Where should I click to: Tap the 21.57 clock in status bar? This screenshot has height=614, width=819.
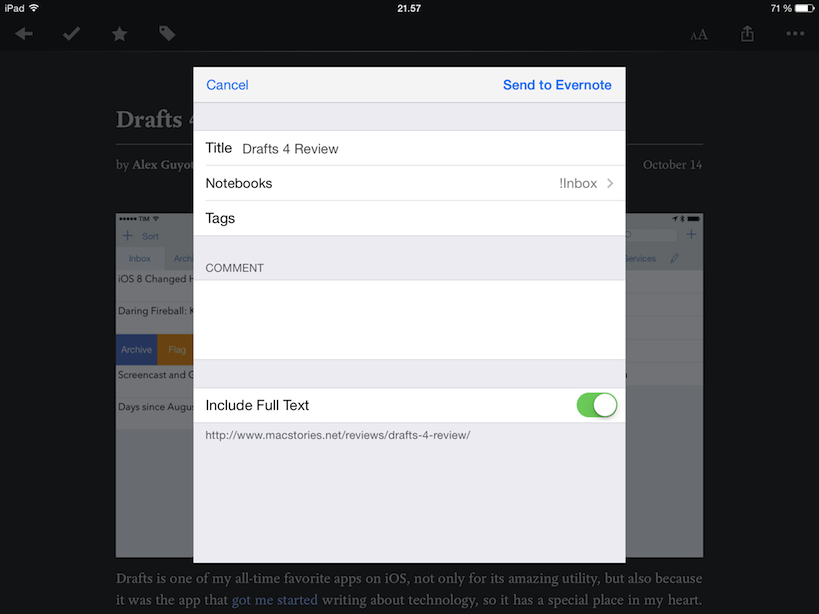pos(409,8)
